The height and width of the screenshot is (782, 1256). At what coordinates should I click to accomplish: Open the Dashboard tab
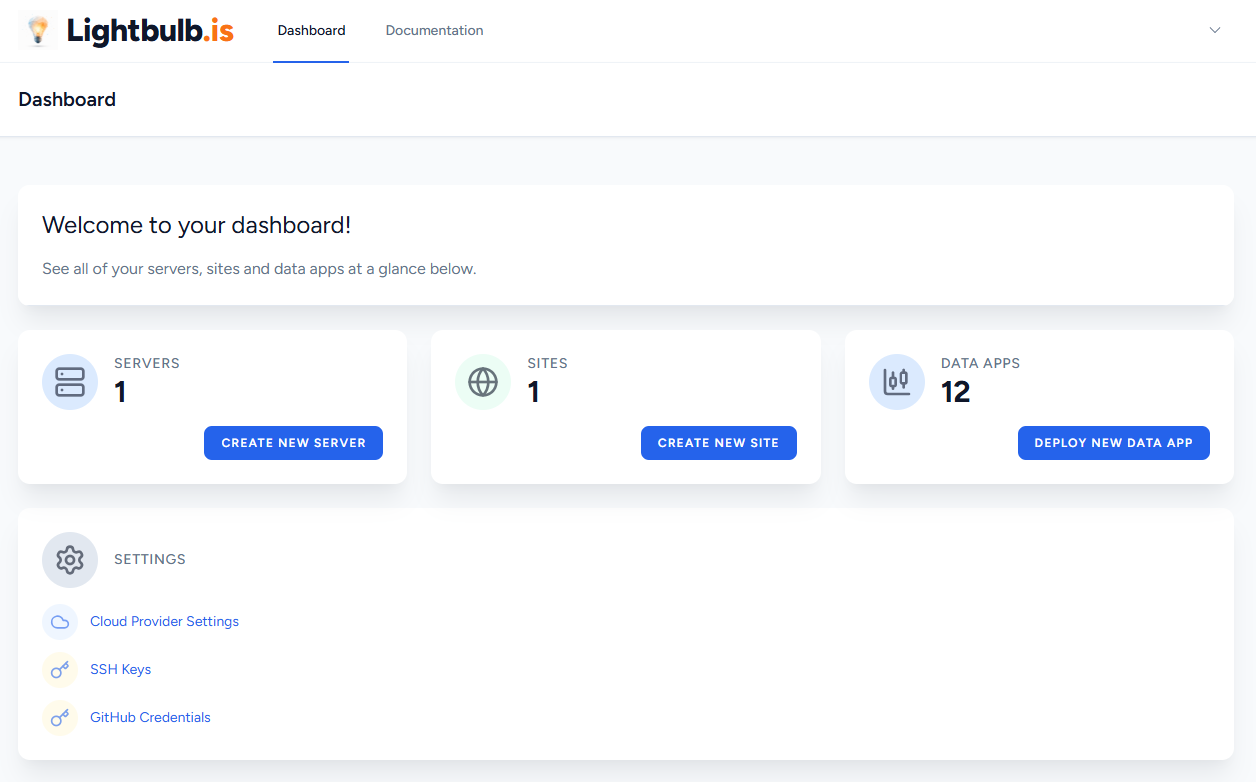click(x=311, y=31)
